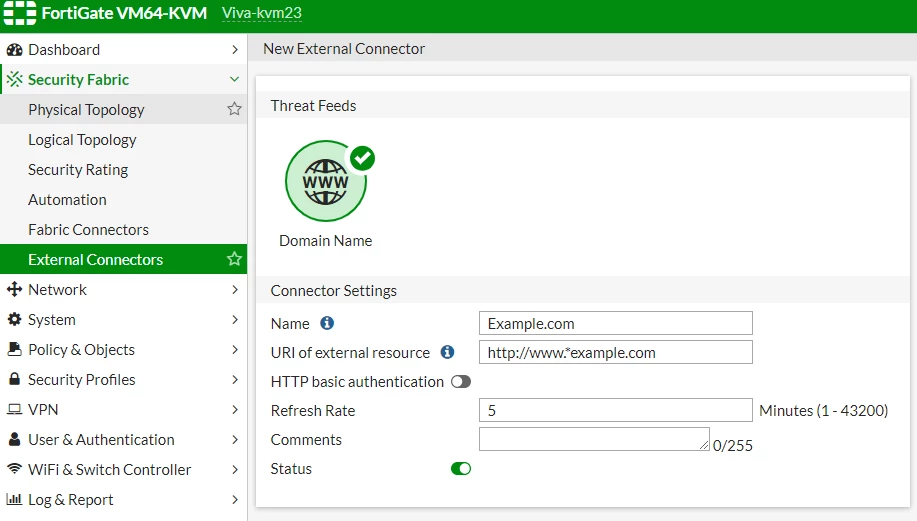The height and width of the screenshot is (521, 917).
Task: Click the WiFi & Switch Controller icon
Action: pos(14,468)
